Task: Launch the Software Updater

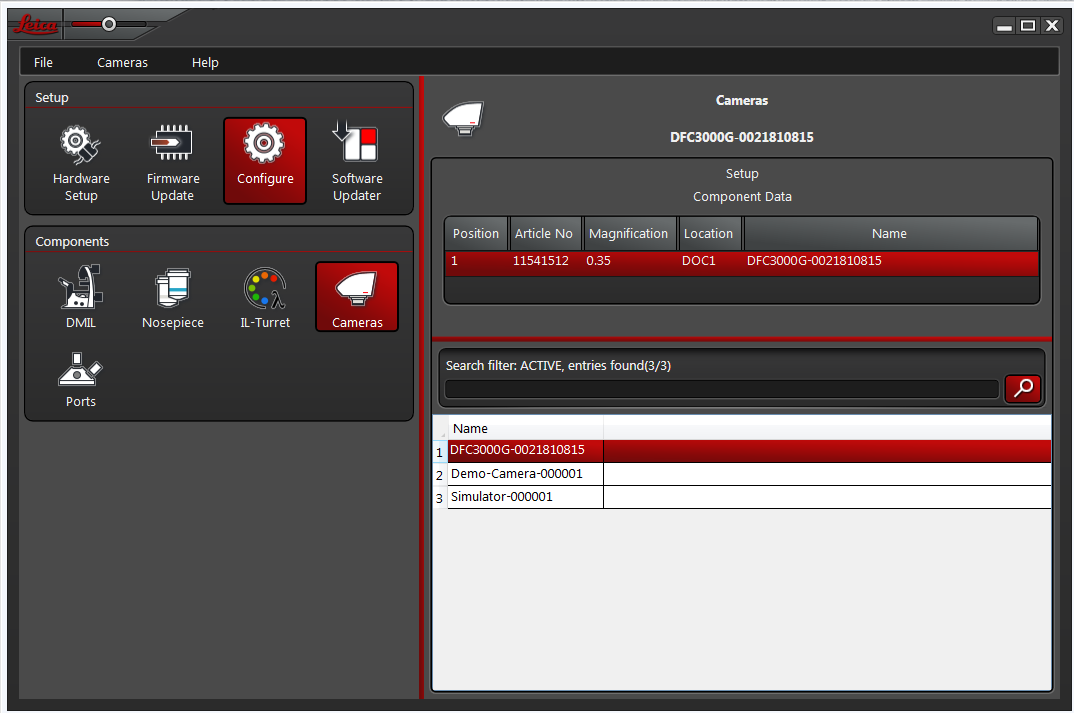Action: point(357,162)
